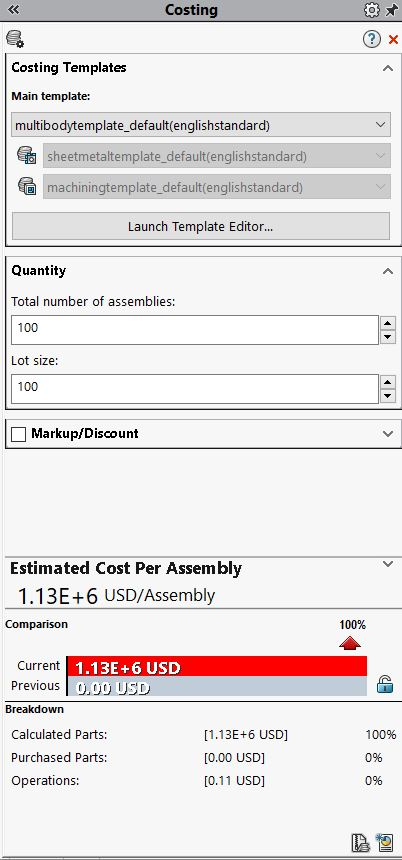Click the 1.13E+6 USD/Assembly value
The image size is (402, 860).
(x=117, y=596)
